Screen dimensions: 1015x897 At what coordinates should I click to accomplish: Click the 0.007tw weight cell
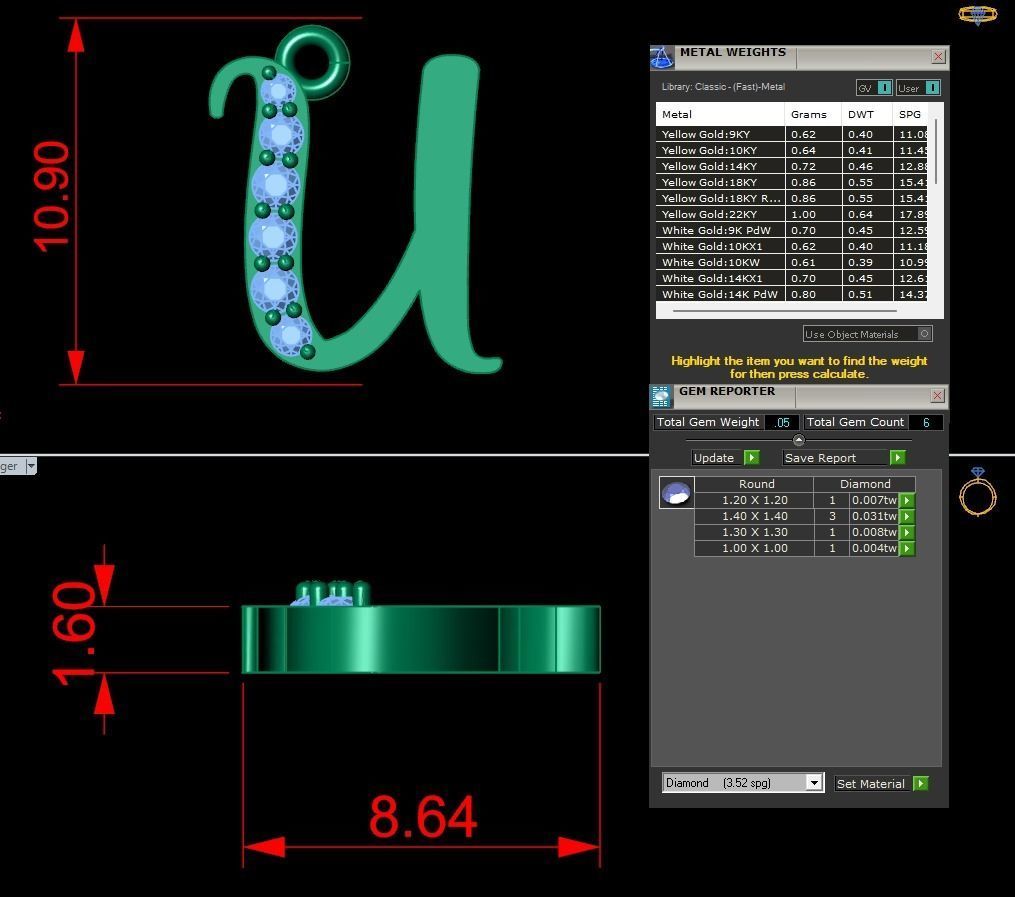tap(874, 500)
